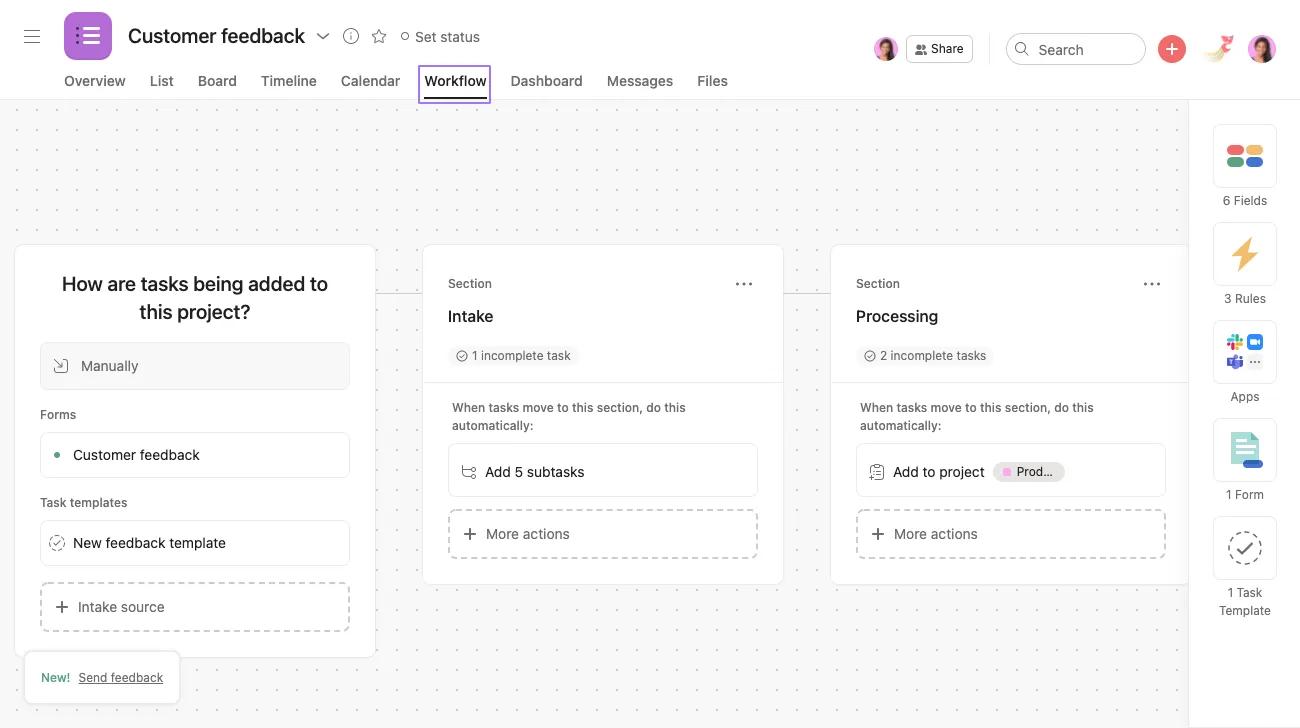This screenshot has height=728, width=1300.
Task: Open the Send feedback link
Action: tap(120, 677)
